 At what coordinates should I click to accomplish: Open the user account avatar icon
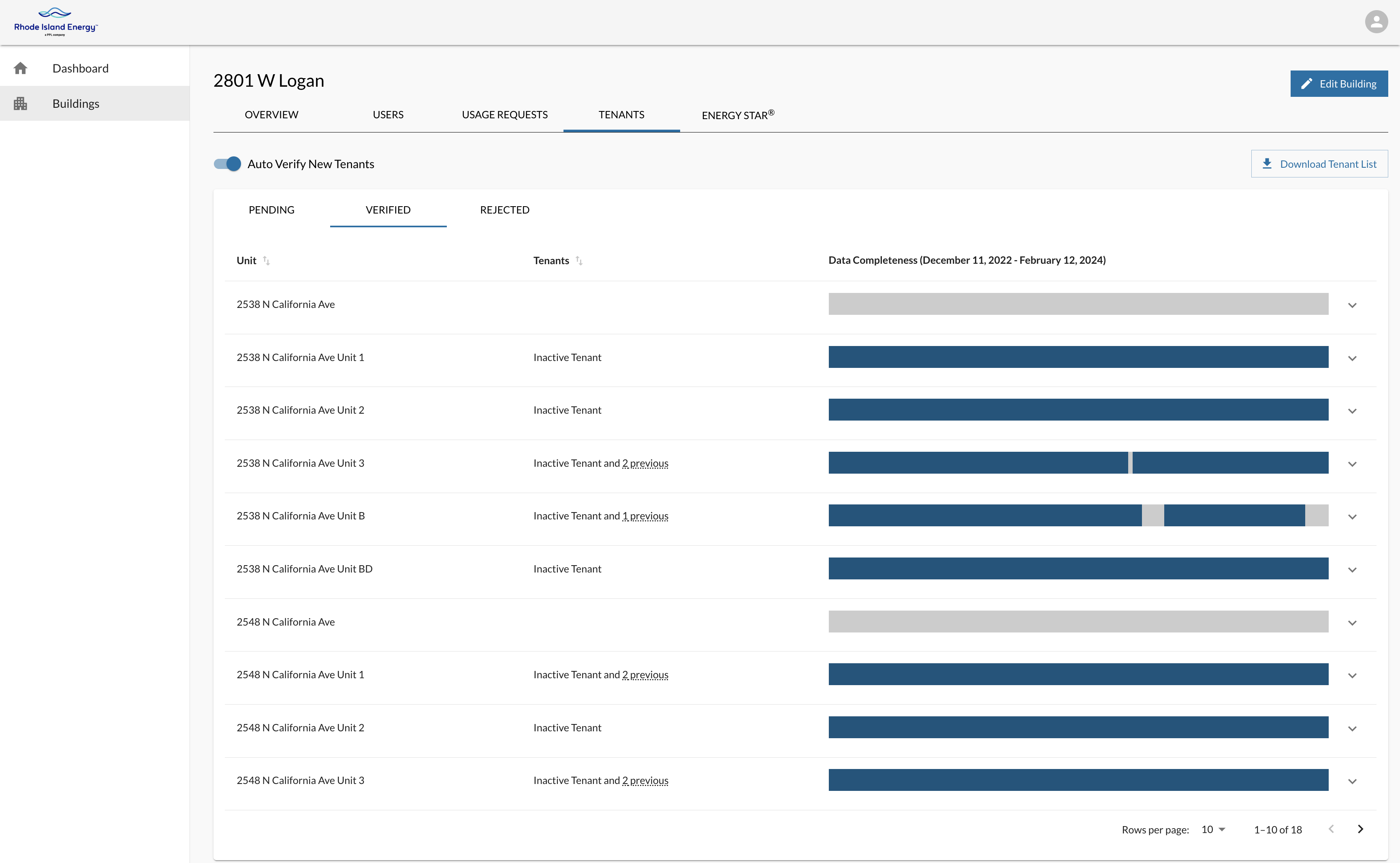pos(1375,22)
